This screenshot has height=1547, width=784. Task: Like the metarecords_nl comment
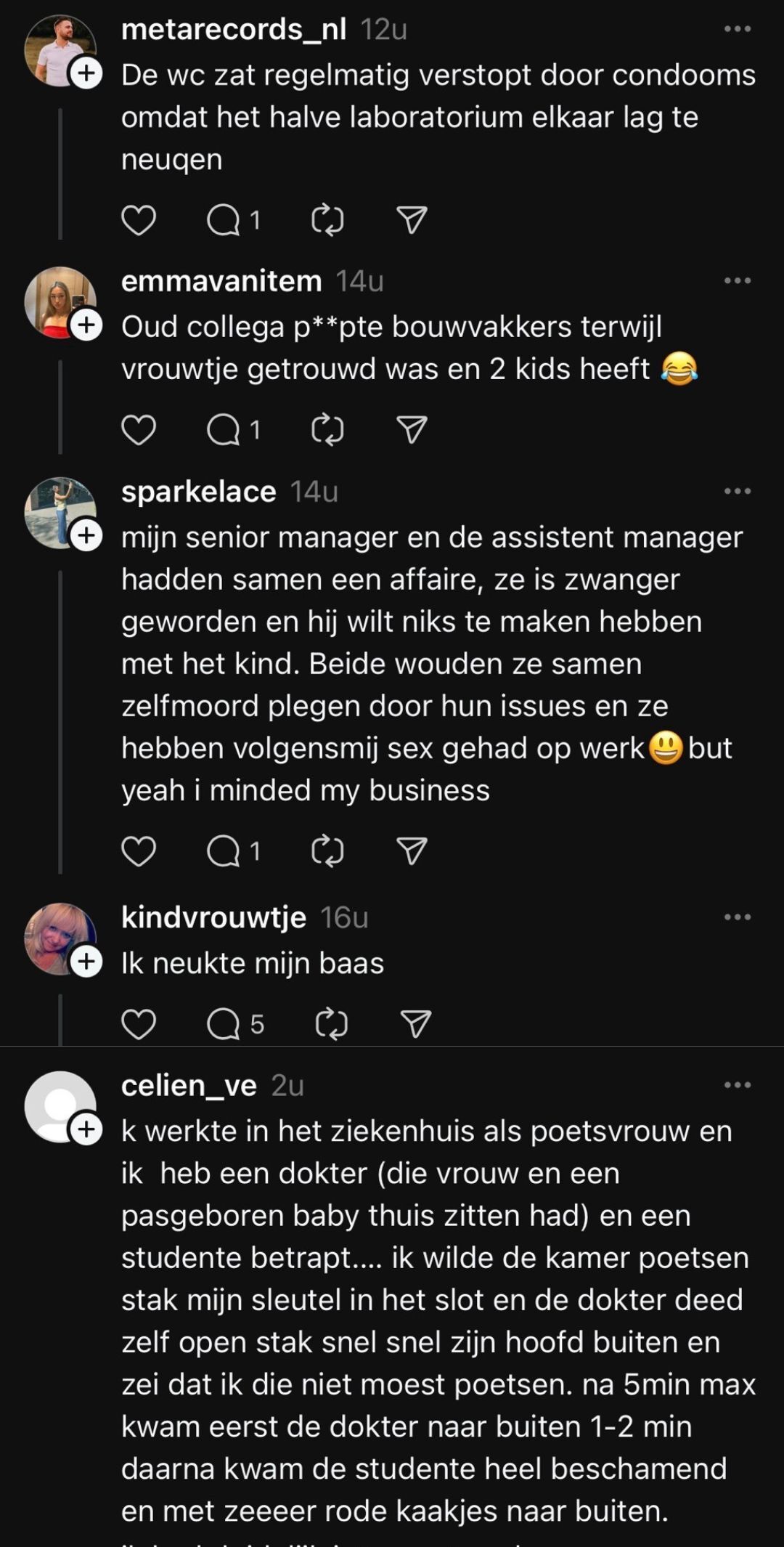138,220
